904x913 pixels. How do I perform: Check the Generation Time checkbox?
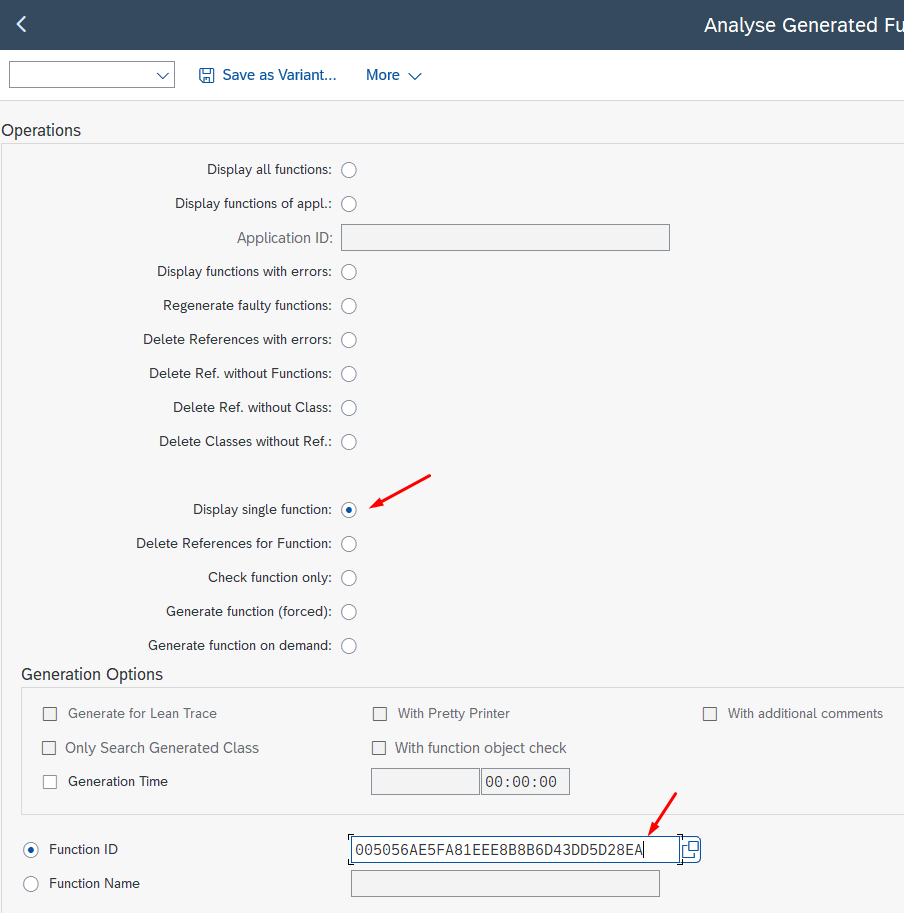pos(50,782)
